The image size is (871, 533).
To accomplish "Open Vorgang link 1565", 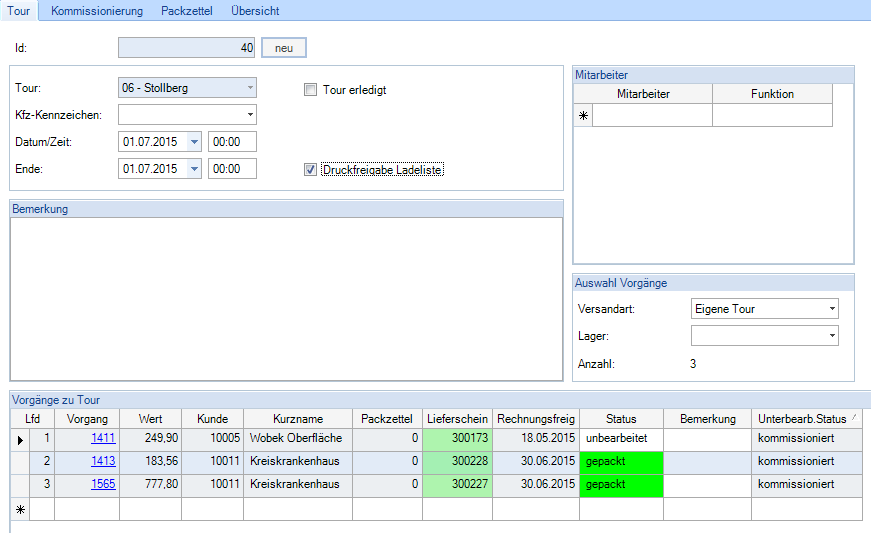I will 103,485.
